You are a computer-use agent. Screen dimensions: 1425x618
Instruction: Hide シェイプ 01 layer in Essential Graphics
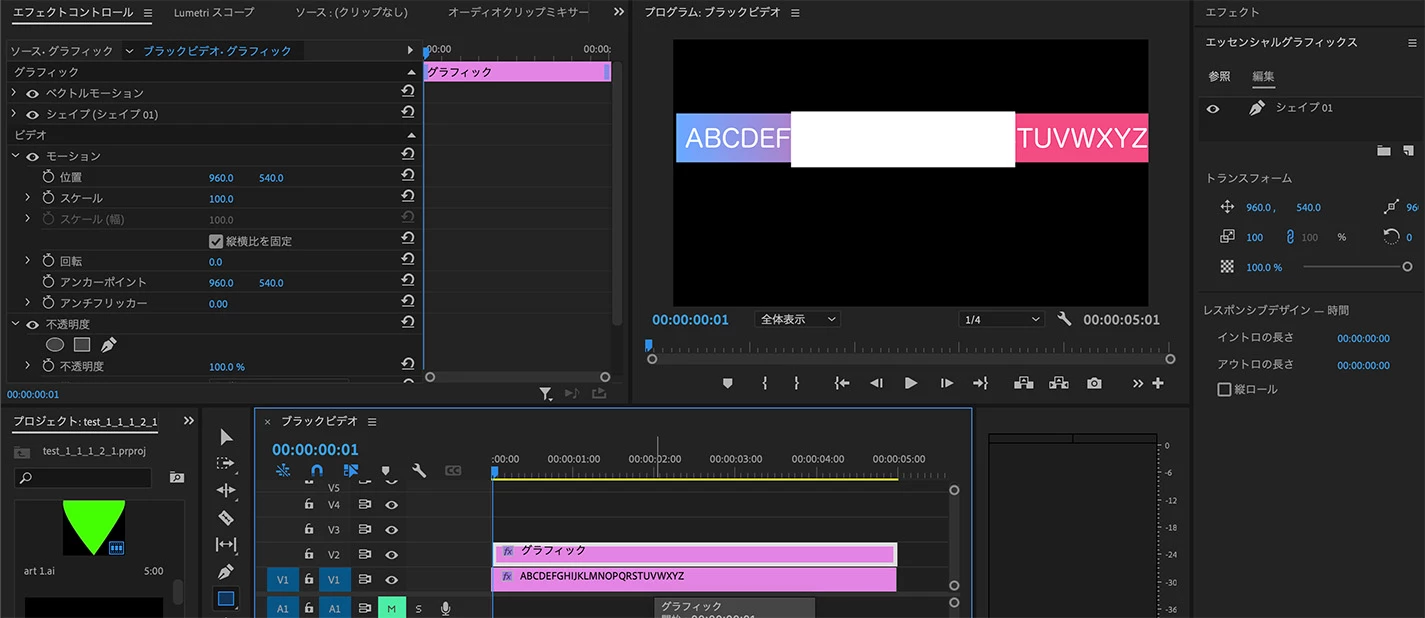pos(1213,108)
